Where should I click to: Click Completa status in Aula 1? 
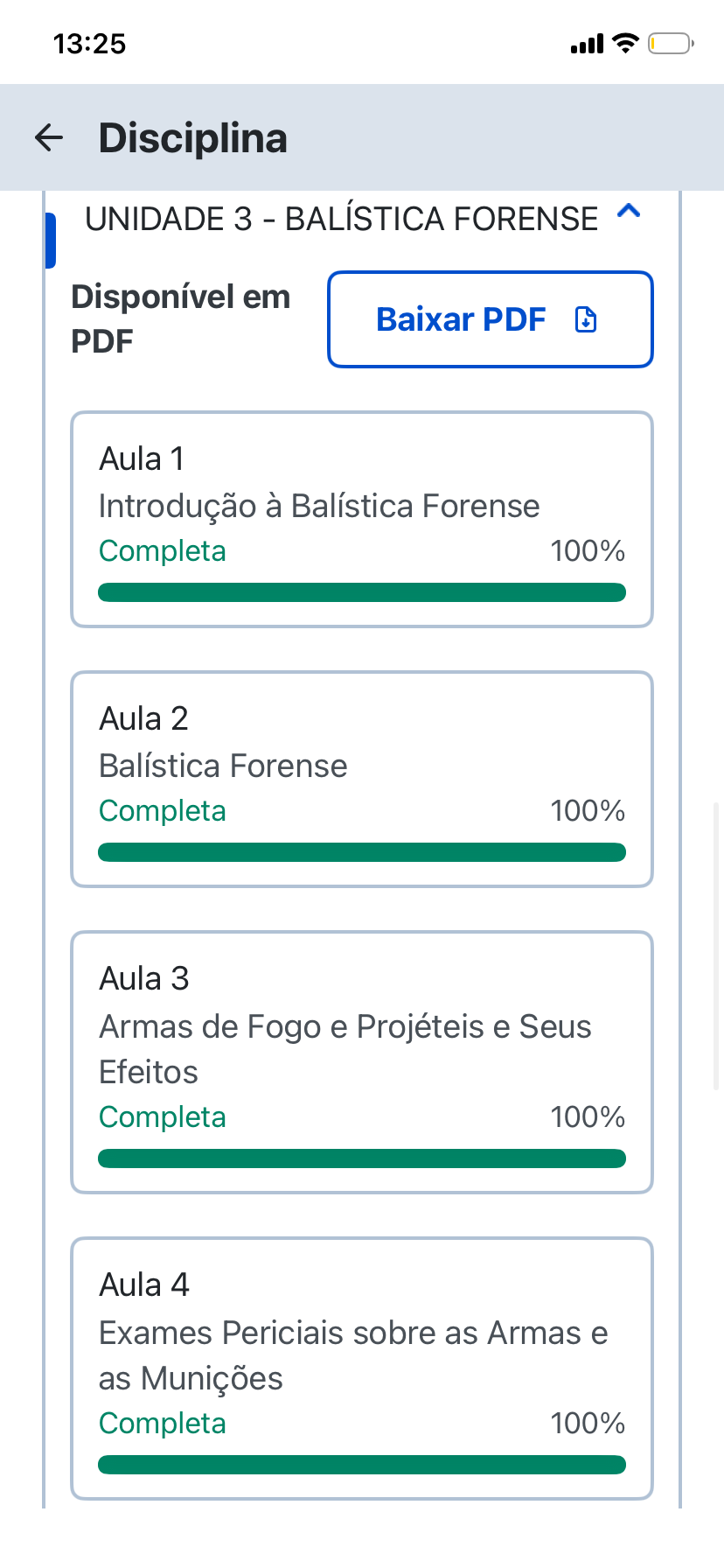(x=163, y=551)
